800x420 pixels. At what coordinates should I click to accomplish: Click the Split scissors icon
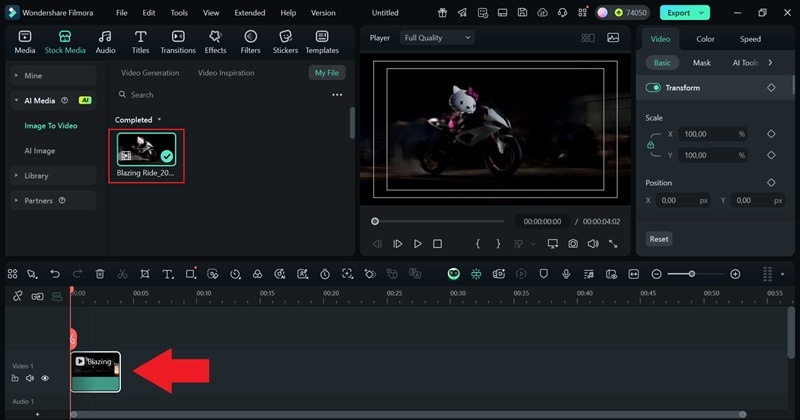tap(122, 274)
